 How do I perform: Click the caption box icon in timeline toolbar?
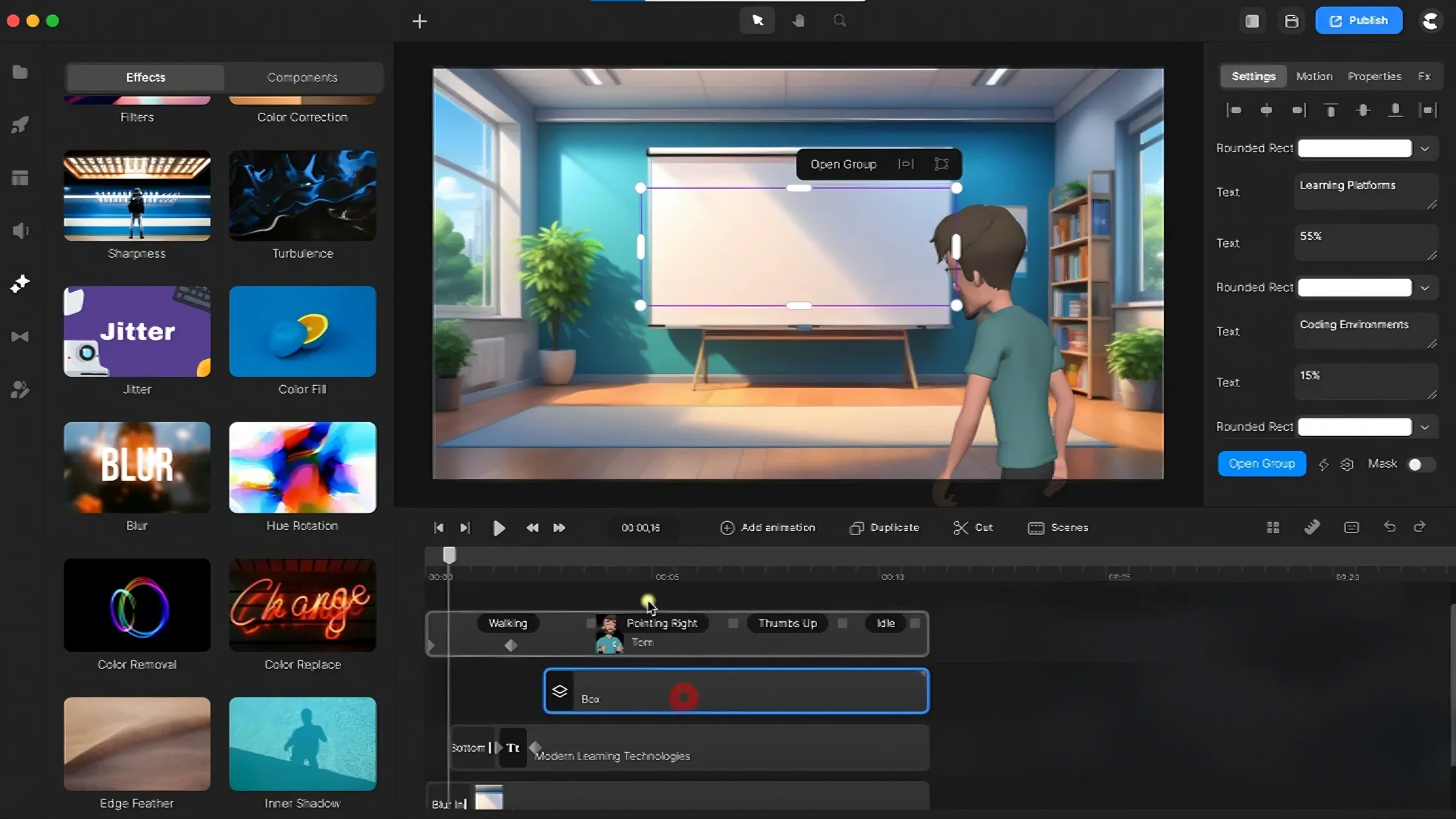pyautogui.click(x=1351, y=527)
